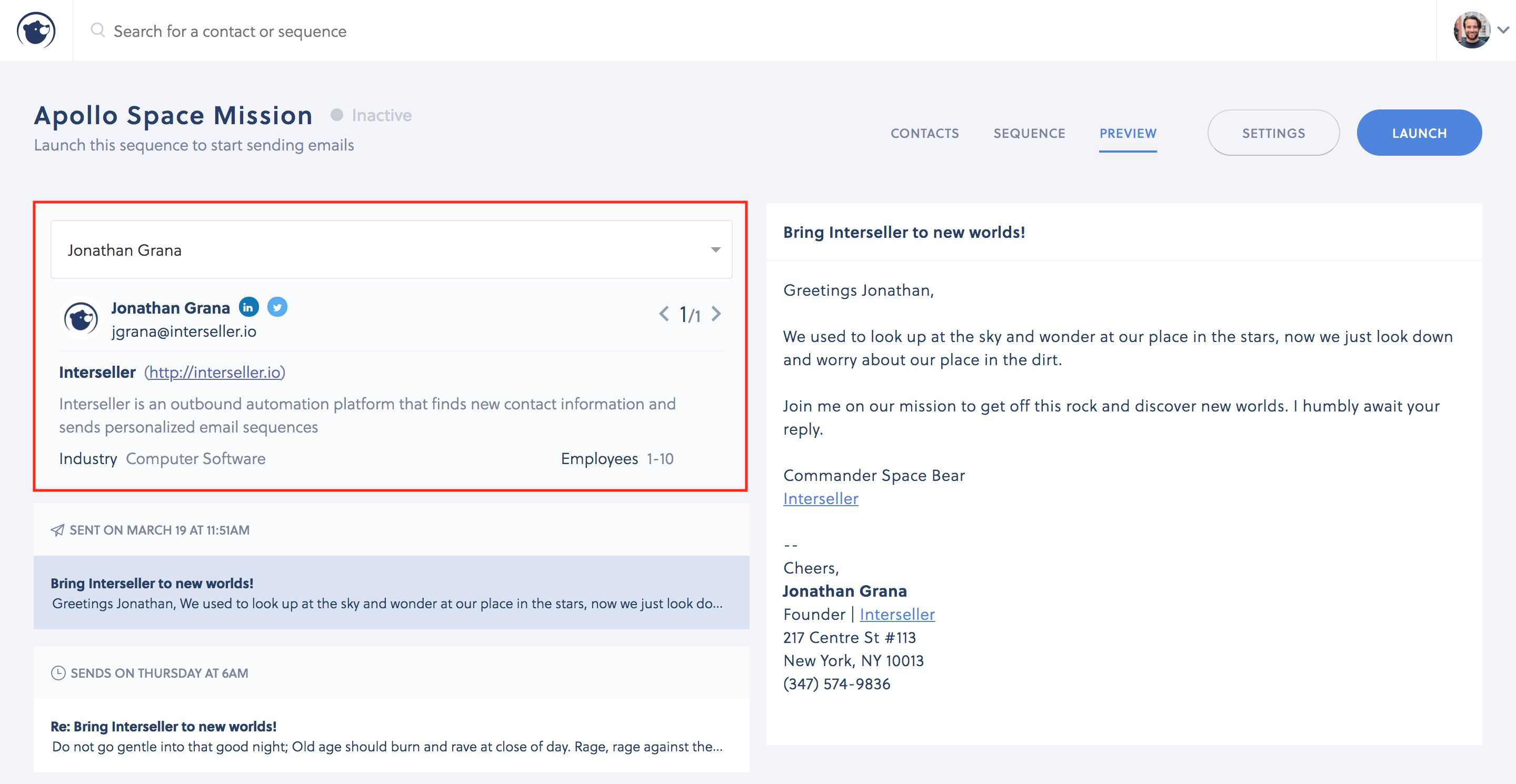The height and width of the screenshot is (784, 1516).
Task: Click the Interseller bear logo home icon
Action: [x=36, y=30]
